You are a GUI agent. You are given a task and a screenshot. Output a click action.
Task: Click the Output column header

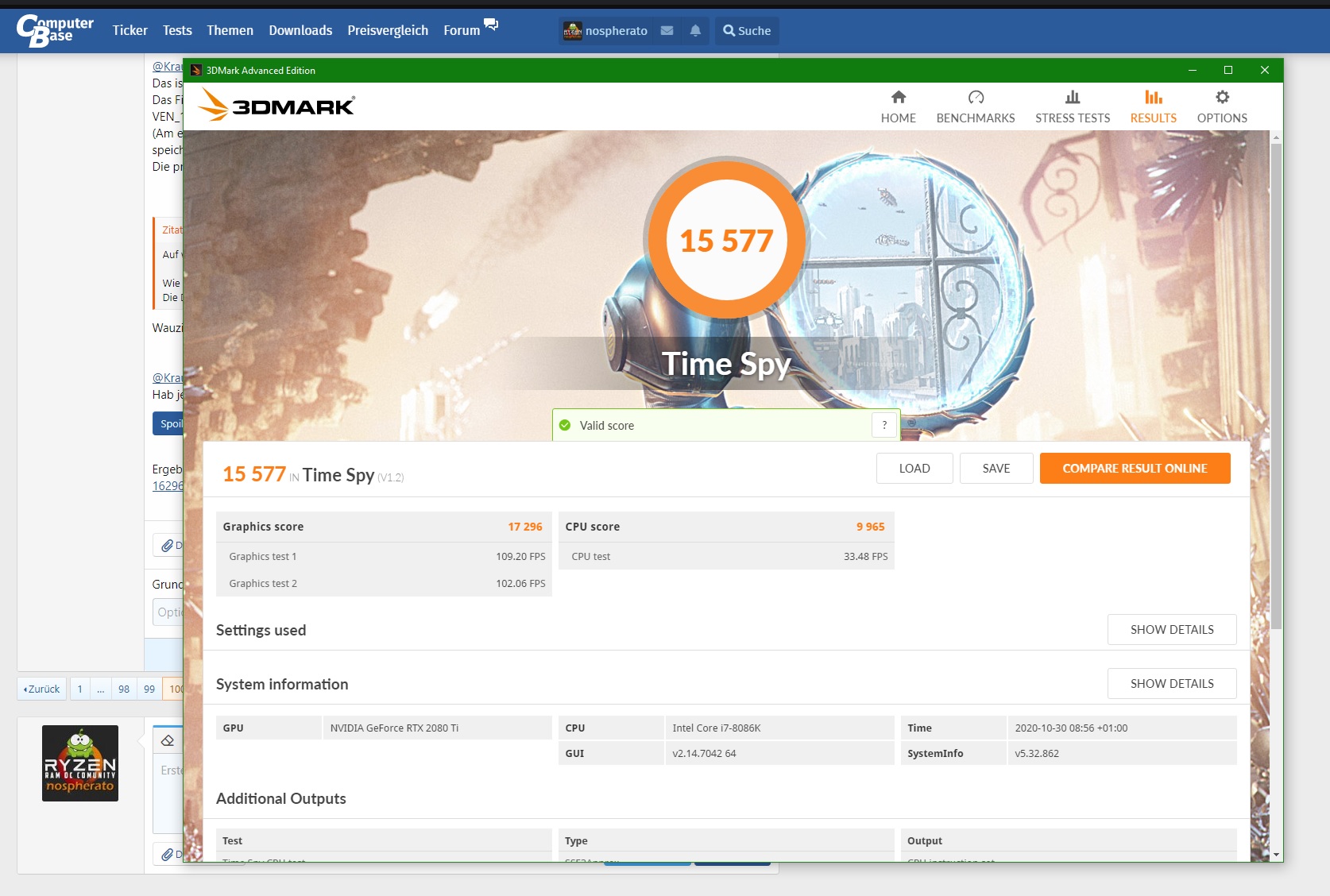(1069, 840)
